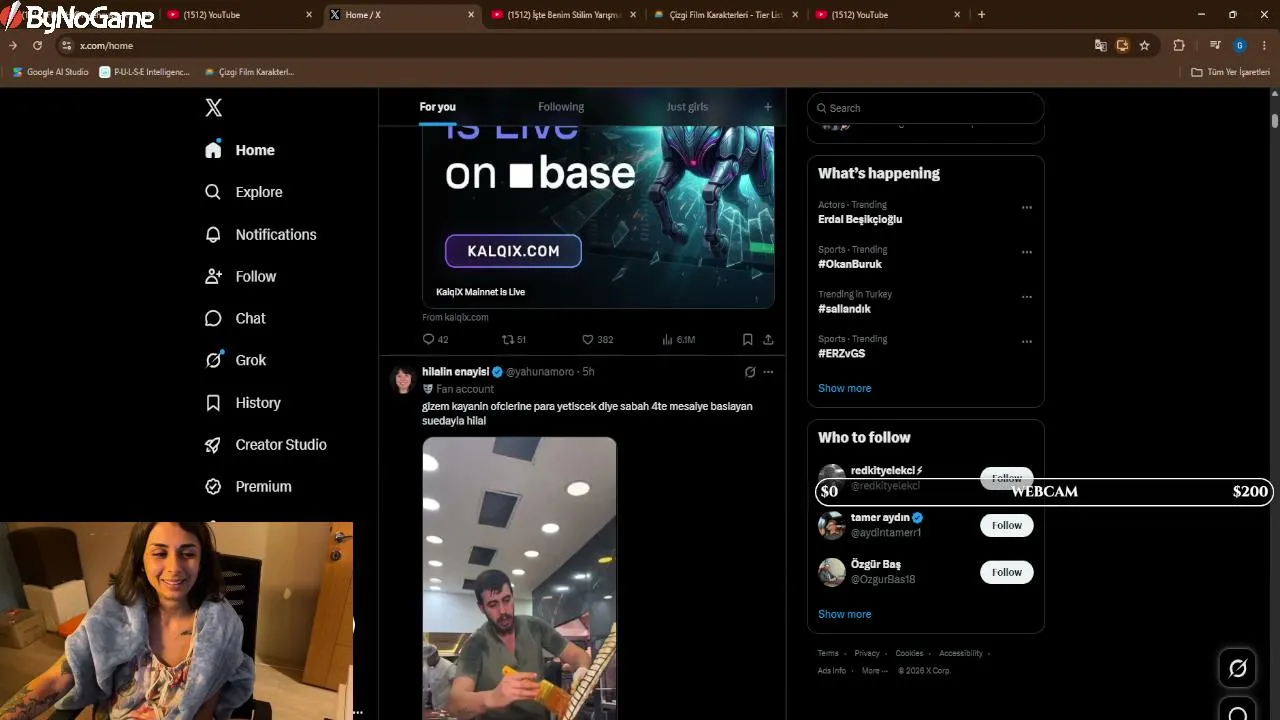Expand the footer More menu
This screenshot has width=1280, height=720.
[x=874, y=671]
